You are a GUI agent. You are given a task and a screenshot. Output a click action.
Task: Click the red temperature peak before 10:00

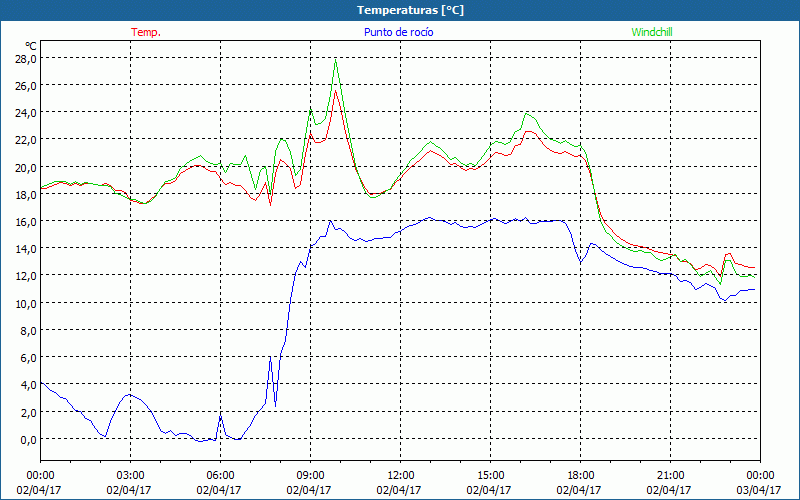(x=335, y=91)
